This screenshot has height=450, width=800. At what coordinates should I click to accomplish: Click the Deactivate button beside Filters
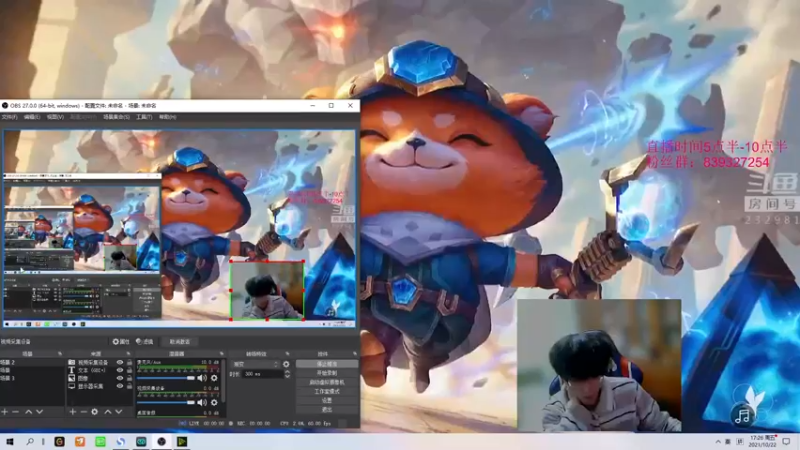click(x=180, y=342)
